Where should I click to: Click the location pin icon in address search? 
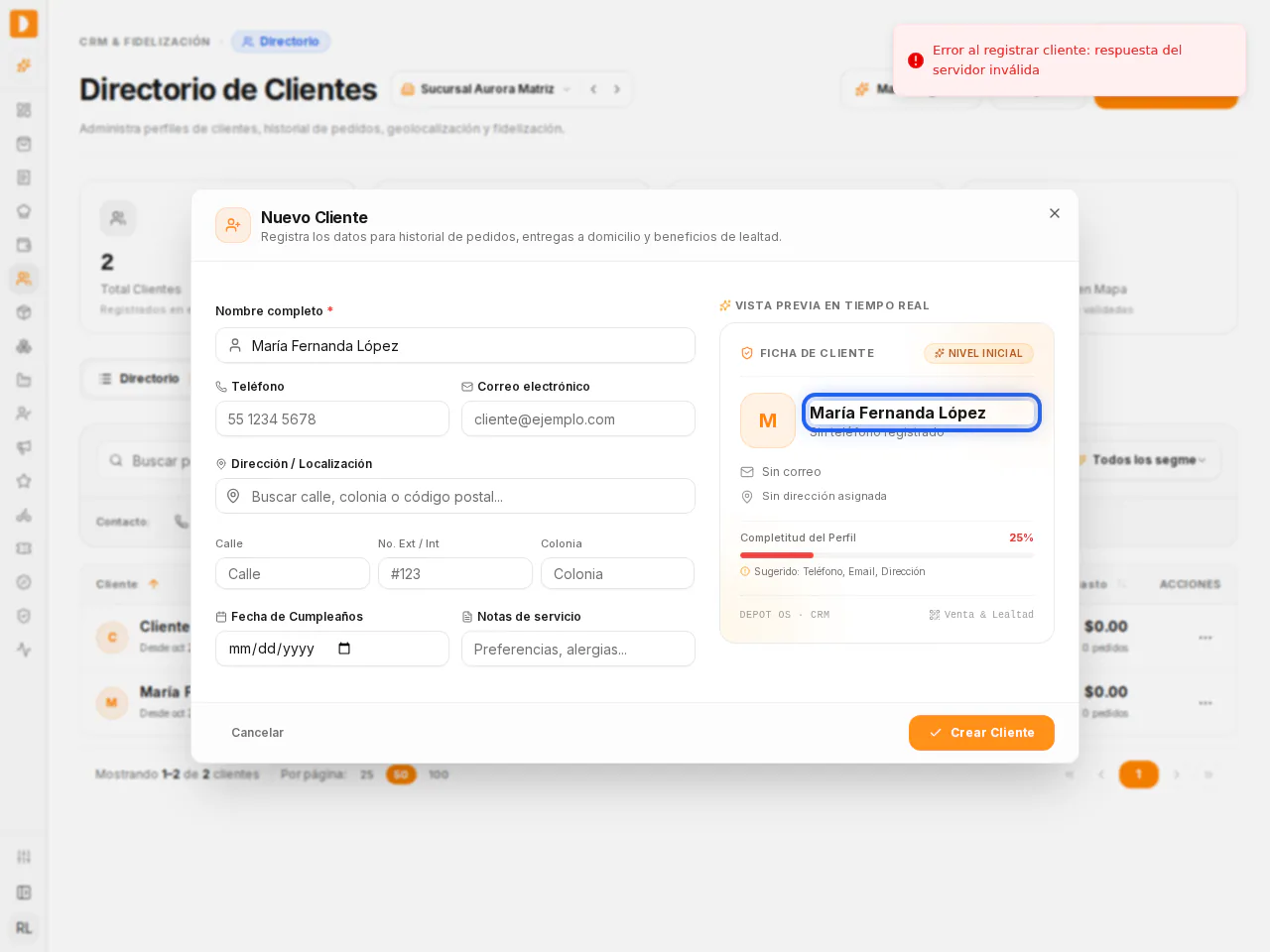[233, 496]
